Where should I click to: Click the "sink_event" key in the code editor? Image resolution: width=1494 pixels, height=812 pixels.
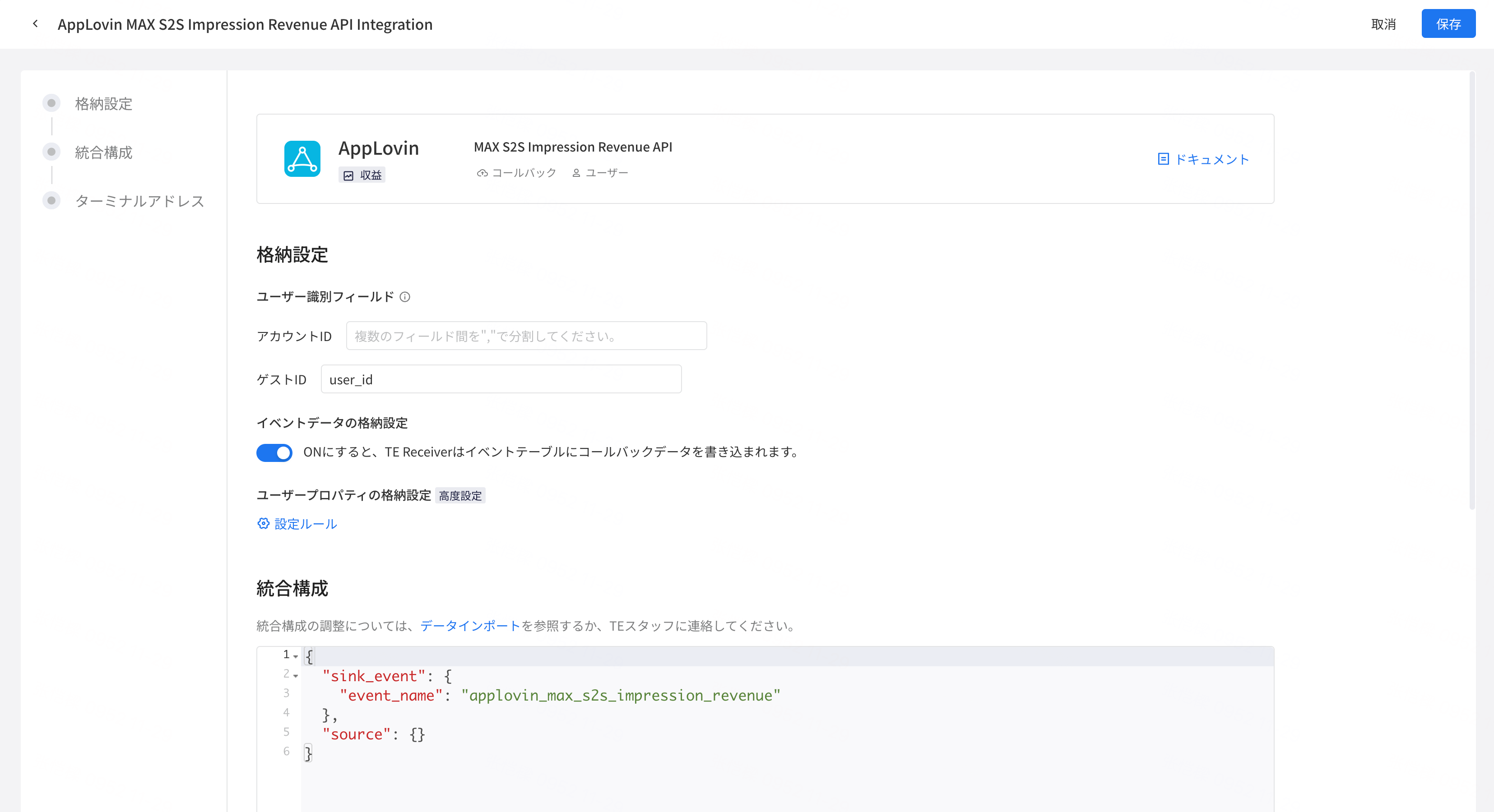pyautogui.click(x=374, y=676)
